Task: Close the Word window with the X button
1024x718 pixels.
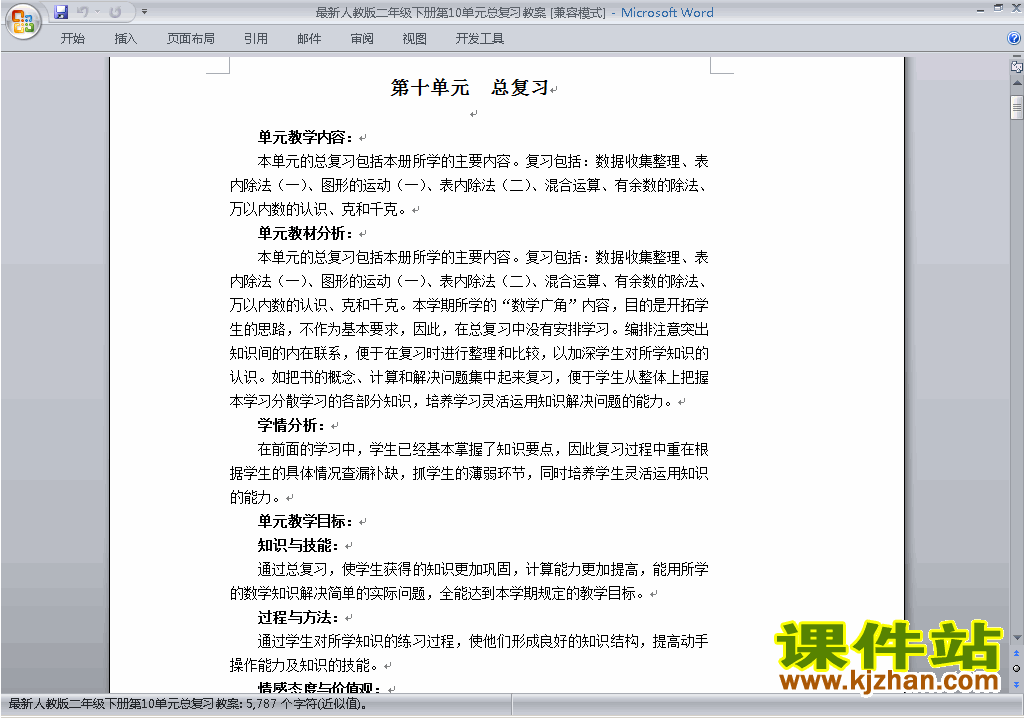Action: pos(1015,8)
